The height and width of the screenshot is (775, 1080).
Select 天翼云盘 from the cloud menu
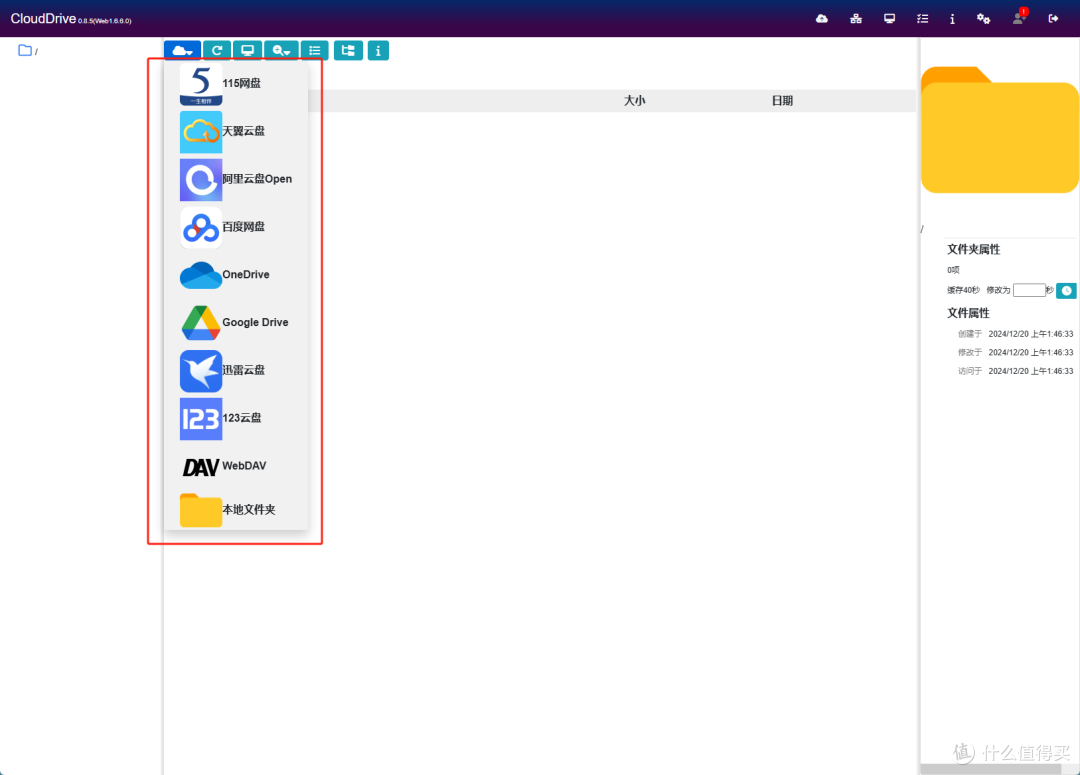(x=236, y=132)
